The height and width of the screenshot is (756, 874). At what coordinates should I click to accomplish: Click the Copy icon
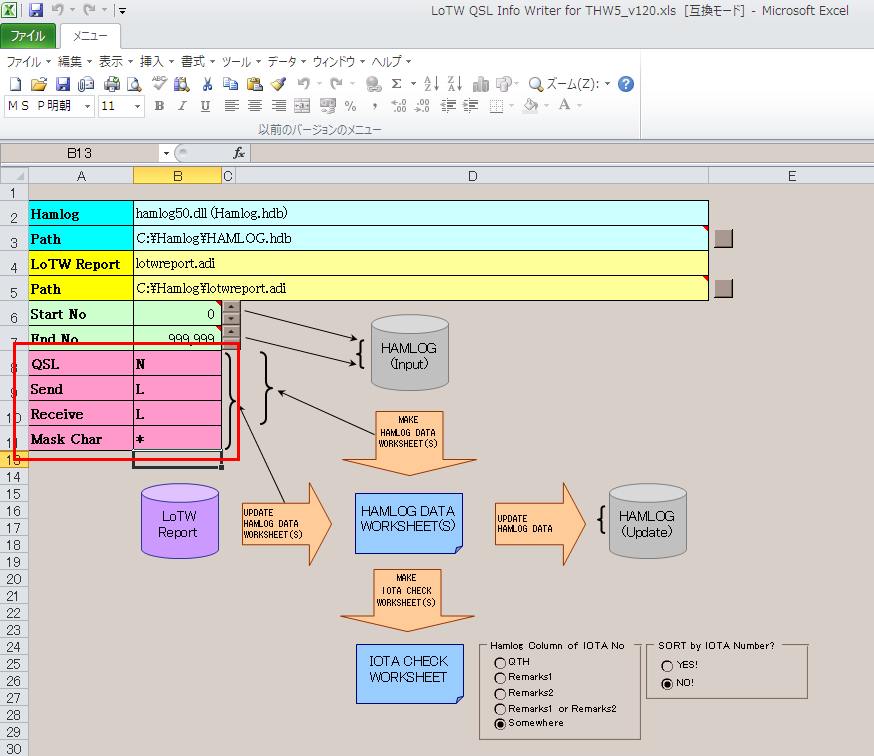[230, 84]
